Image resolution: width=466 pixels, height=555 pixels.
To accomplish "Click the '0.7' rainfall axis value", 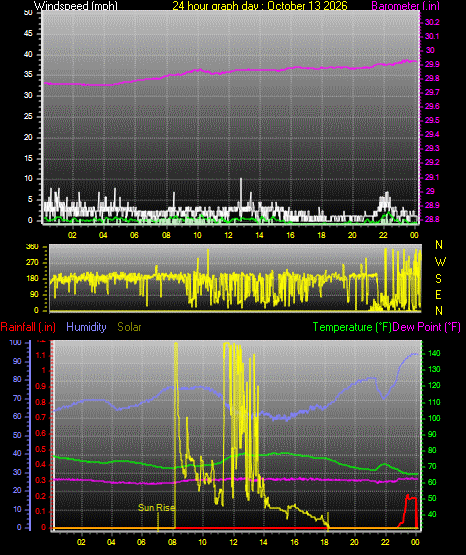I will (x=41, y=418).
